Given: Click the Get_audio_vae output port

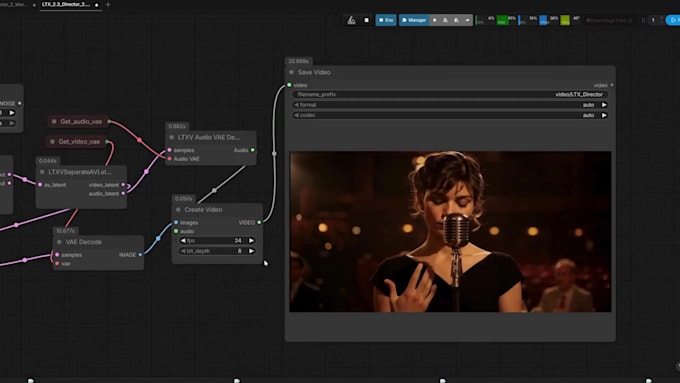Looking at the screenshot, I should pos(109,121).
